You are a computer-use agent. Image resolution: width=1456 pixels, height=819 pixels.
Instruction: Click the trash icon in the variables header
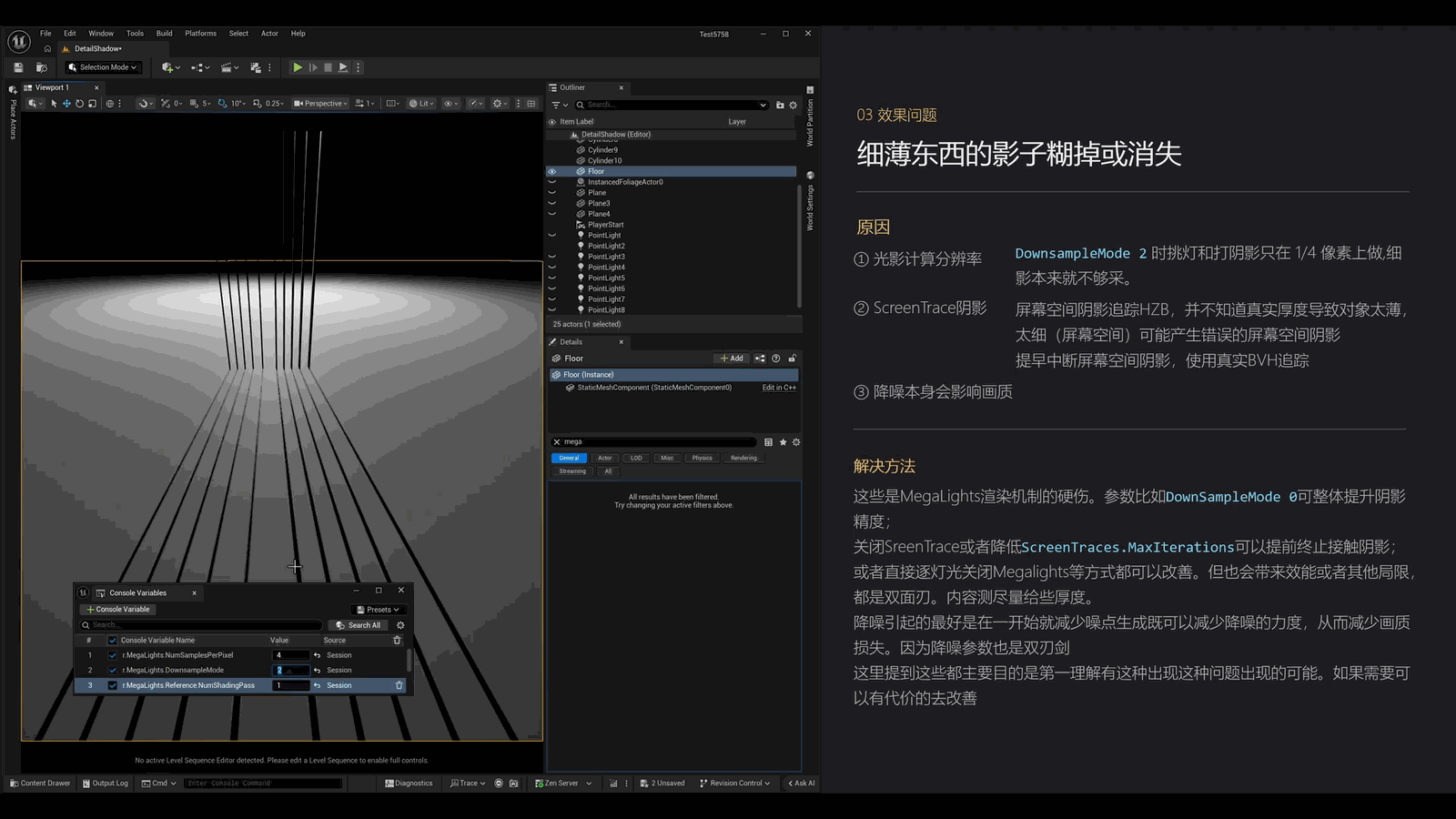(397, 641)
